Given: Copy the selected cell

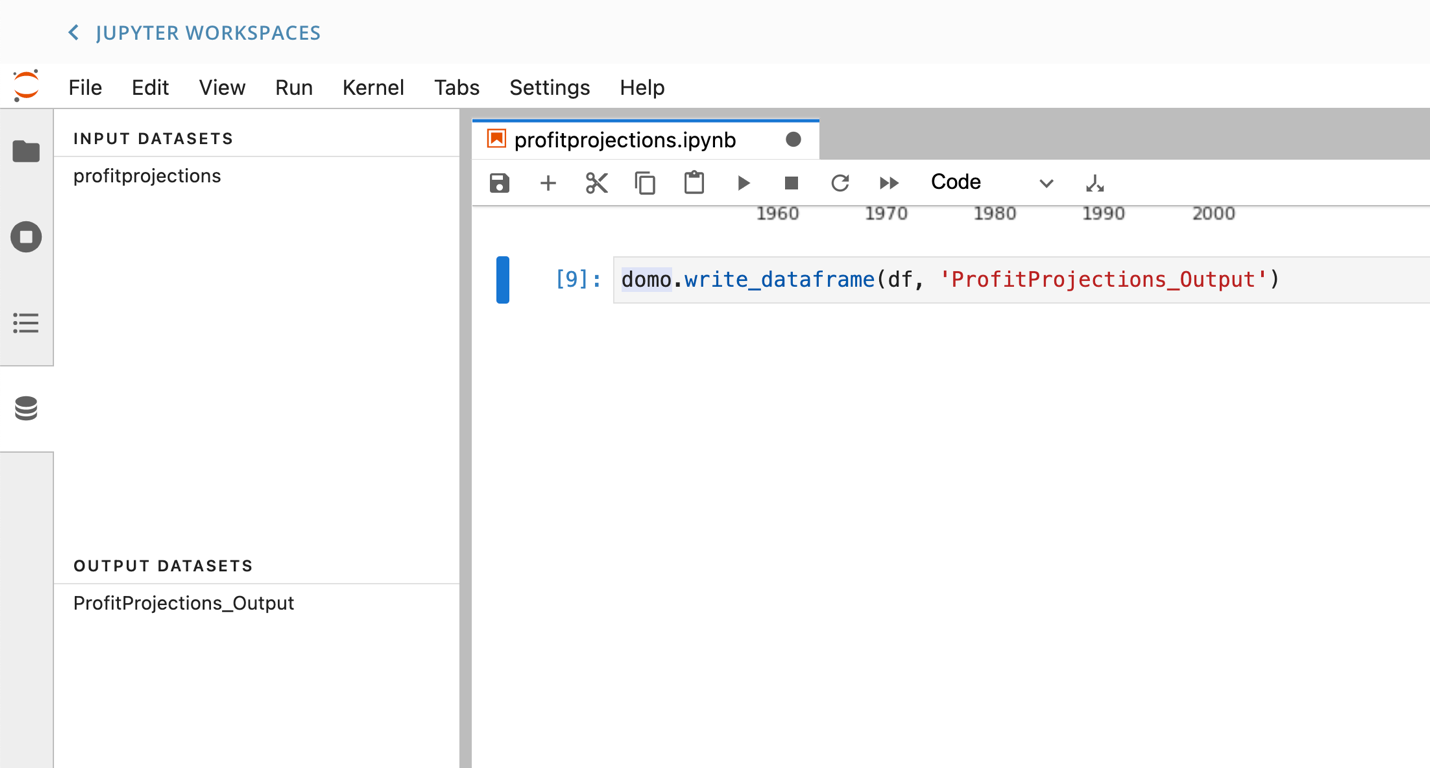Looking at the screenshot, I should point(645,183).
